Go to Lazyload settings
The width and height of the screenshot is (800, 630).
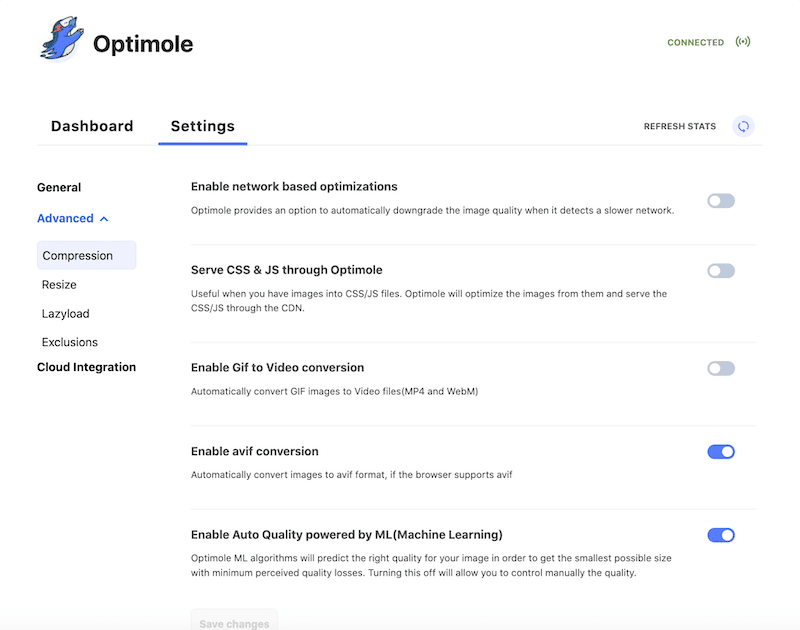coord(65,314)
